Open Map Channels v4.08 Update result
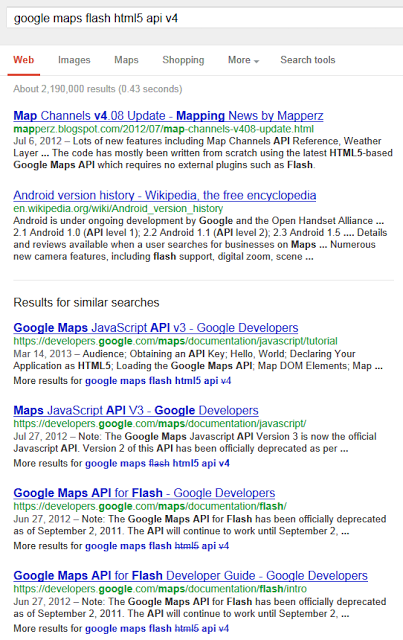The height and width of the screenshot is (640, 403). point(168,116)
